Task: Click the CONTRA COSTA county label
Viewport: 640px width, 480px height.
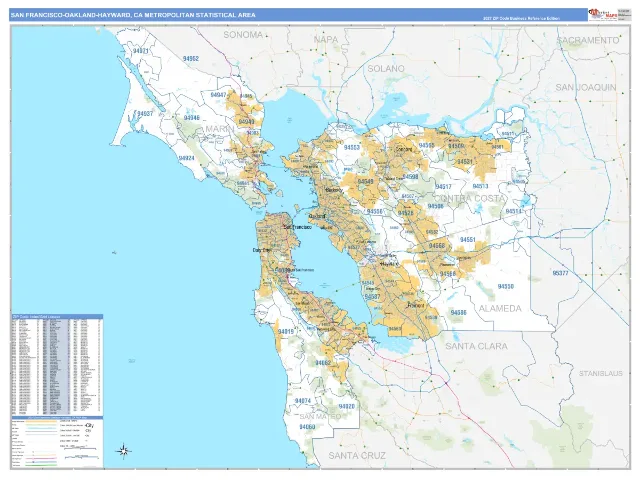Action: 469,198
